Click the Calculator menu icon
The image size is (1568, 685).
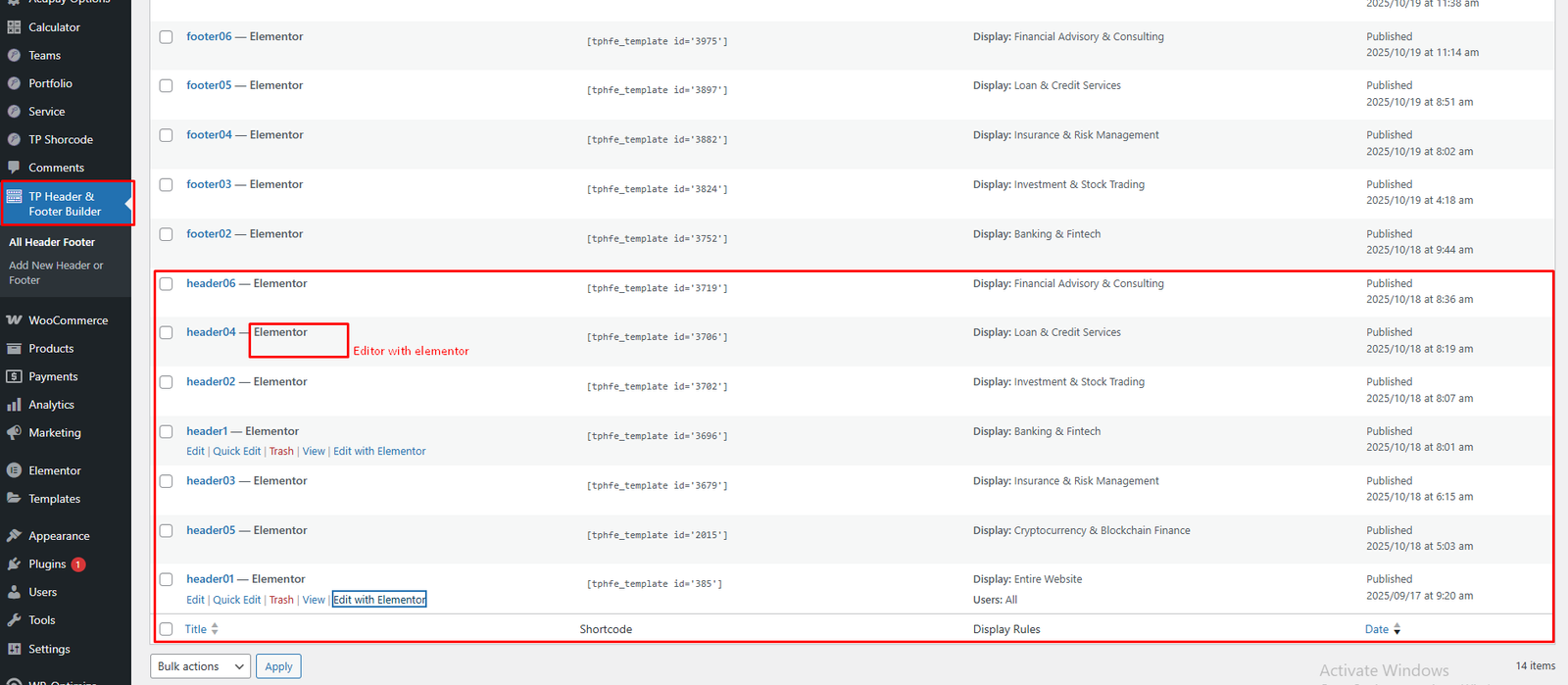tap(14, 27)
